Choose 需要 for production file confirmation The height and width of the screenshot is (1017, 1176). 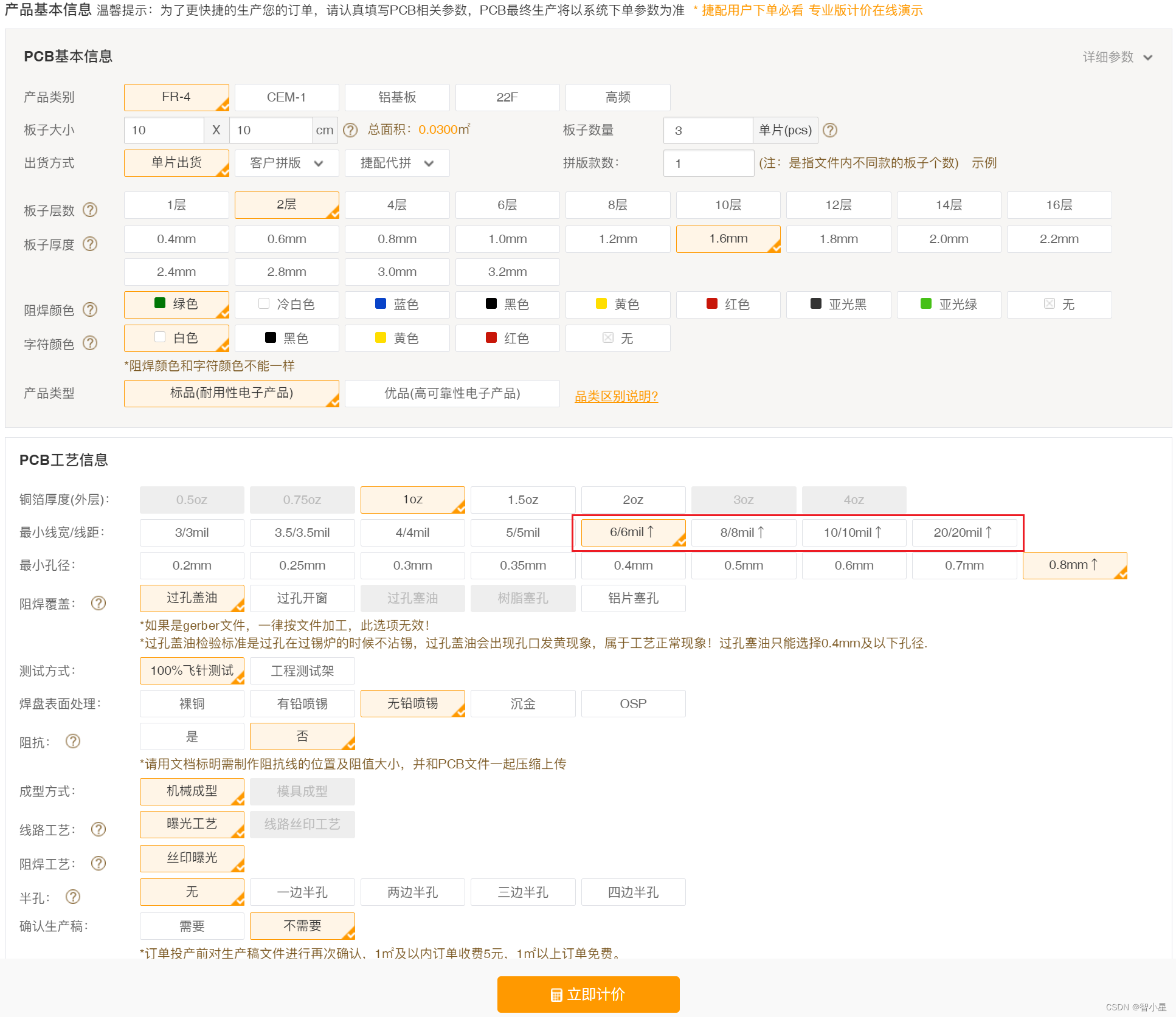[x=192, y=926]
